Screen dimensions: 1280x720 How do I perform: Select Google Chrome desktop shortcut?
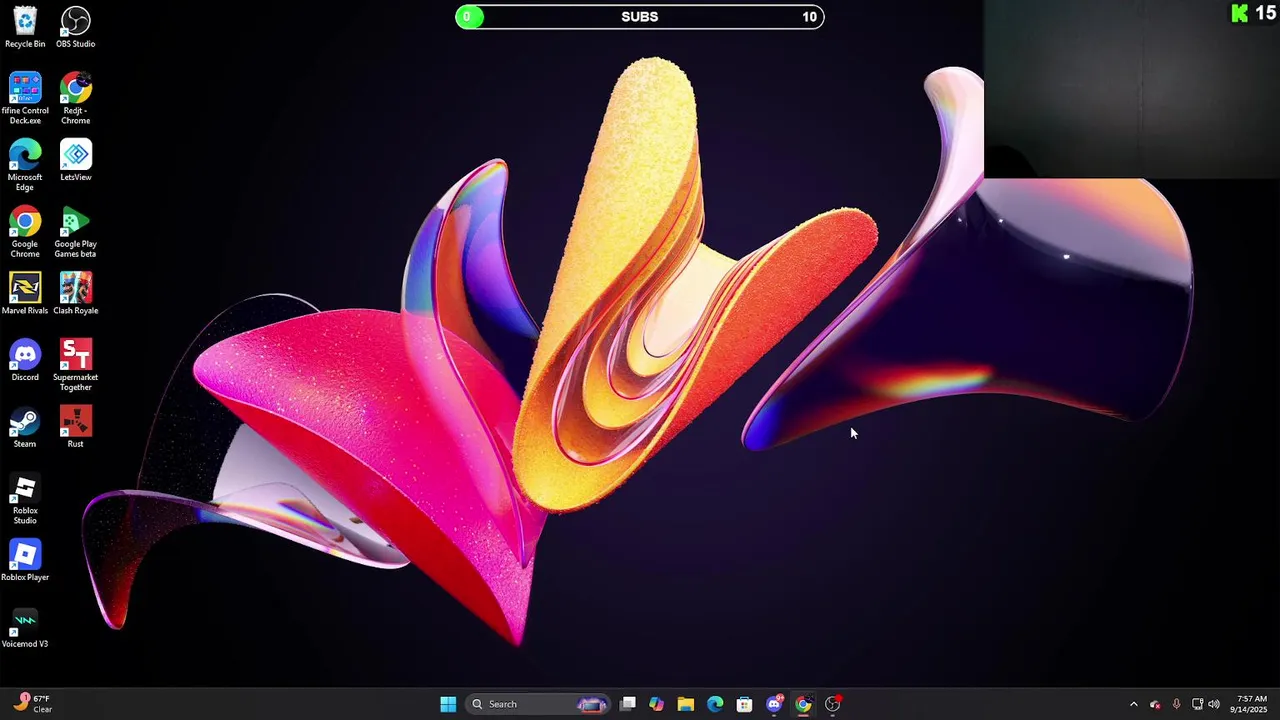click(x=25, y=232)
